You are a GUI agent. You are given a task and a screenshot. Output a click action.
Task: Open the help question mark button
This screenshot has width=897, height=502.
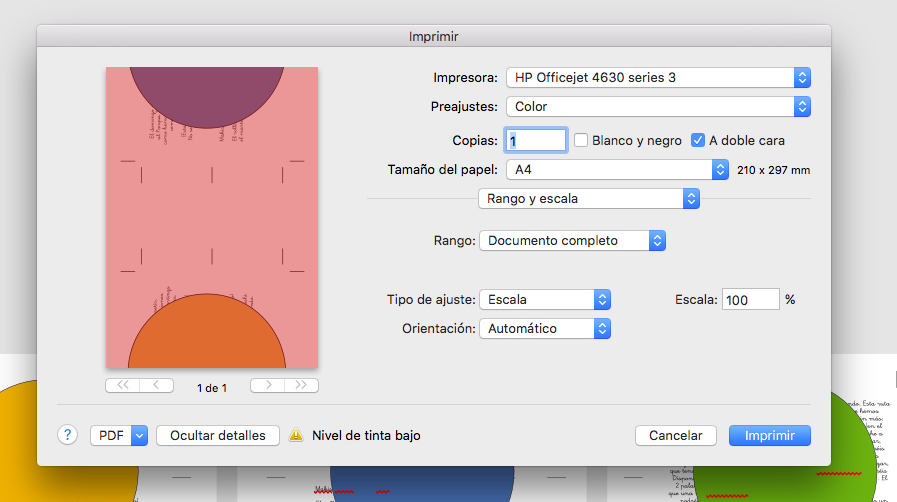point(68,435)
